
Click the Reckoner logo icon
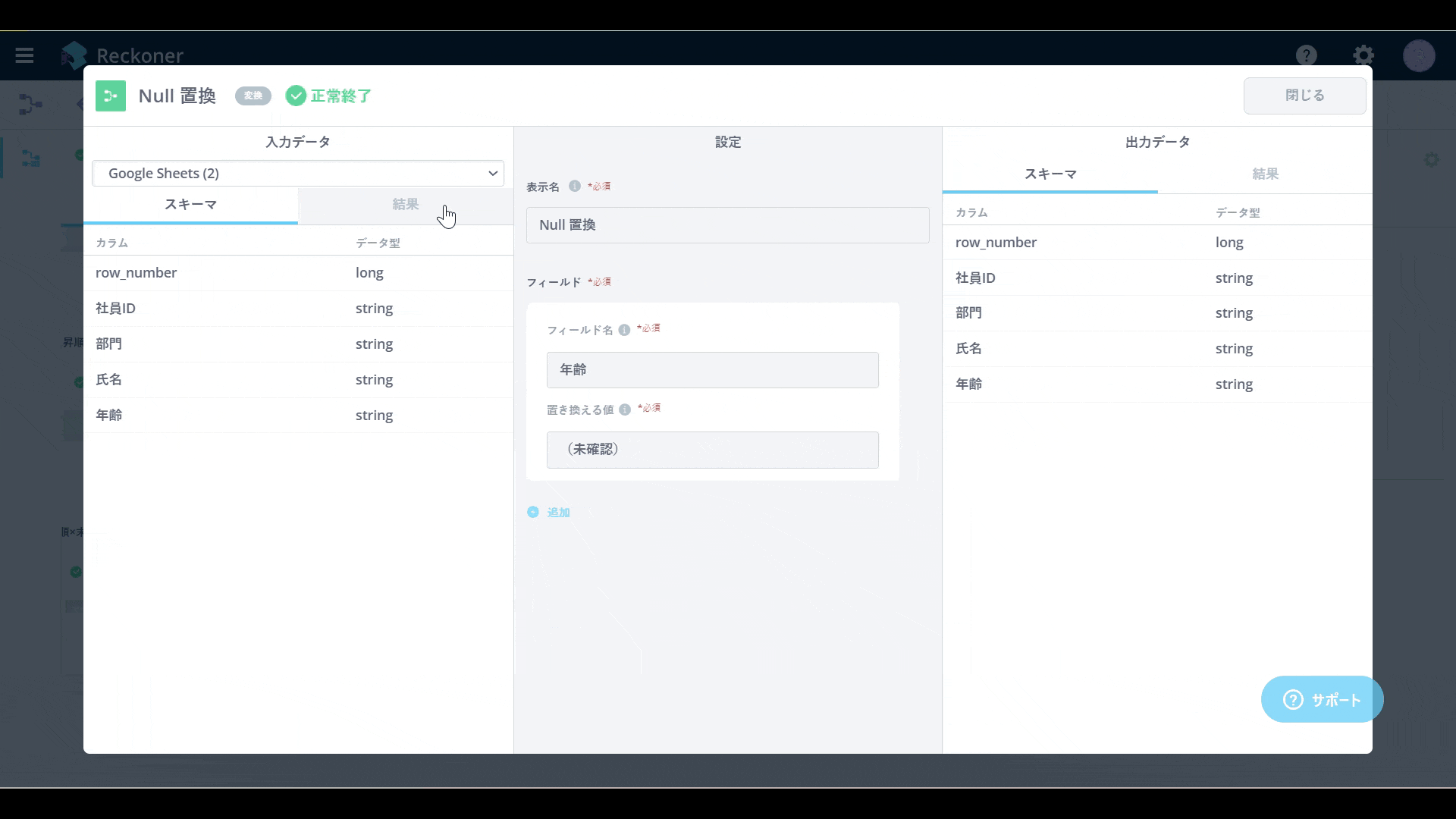(x=74, y=55)
